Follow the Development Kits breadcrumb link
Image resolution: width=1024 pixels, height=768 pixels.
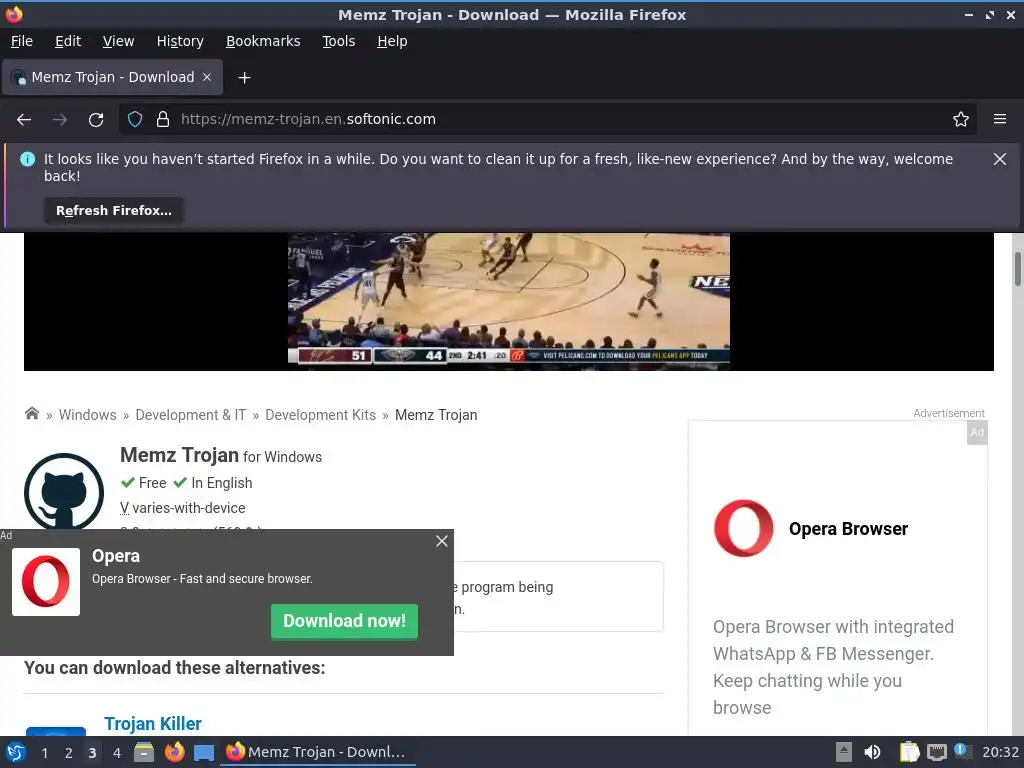tap(321, 415)
